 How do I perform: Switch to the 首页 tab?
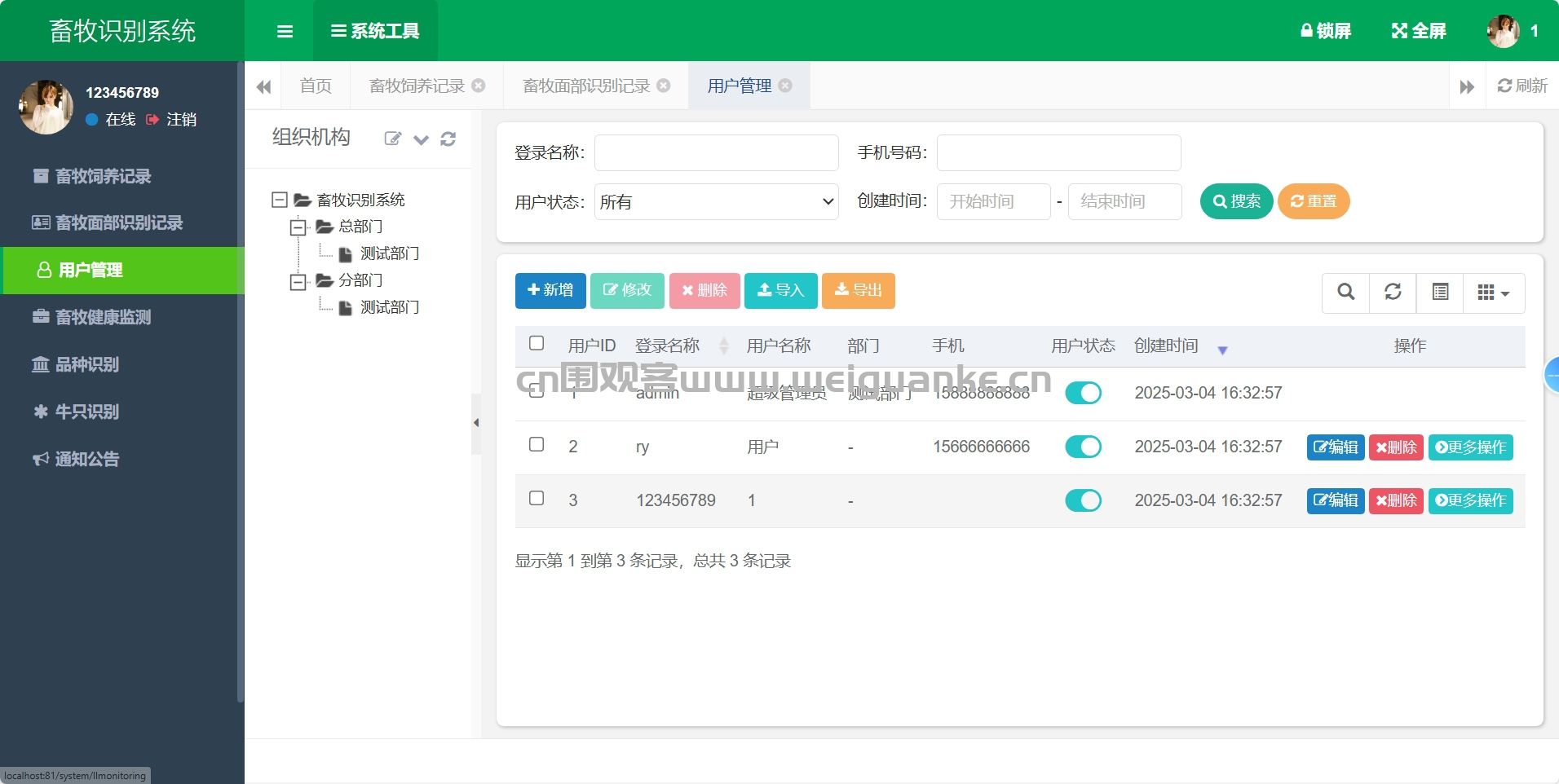click(x=316, y=86)
